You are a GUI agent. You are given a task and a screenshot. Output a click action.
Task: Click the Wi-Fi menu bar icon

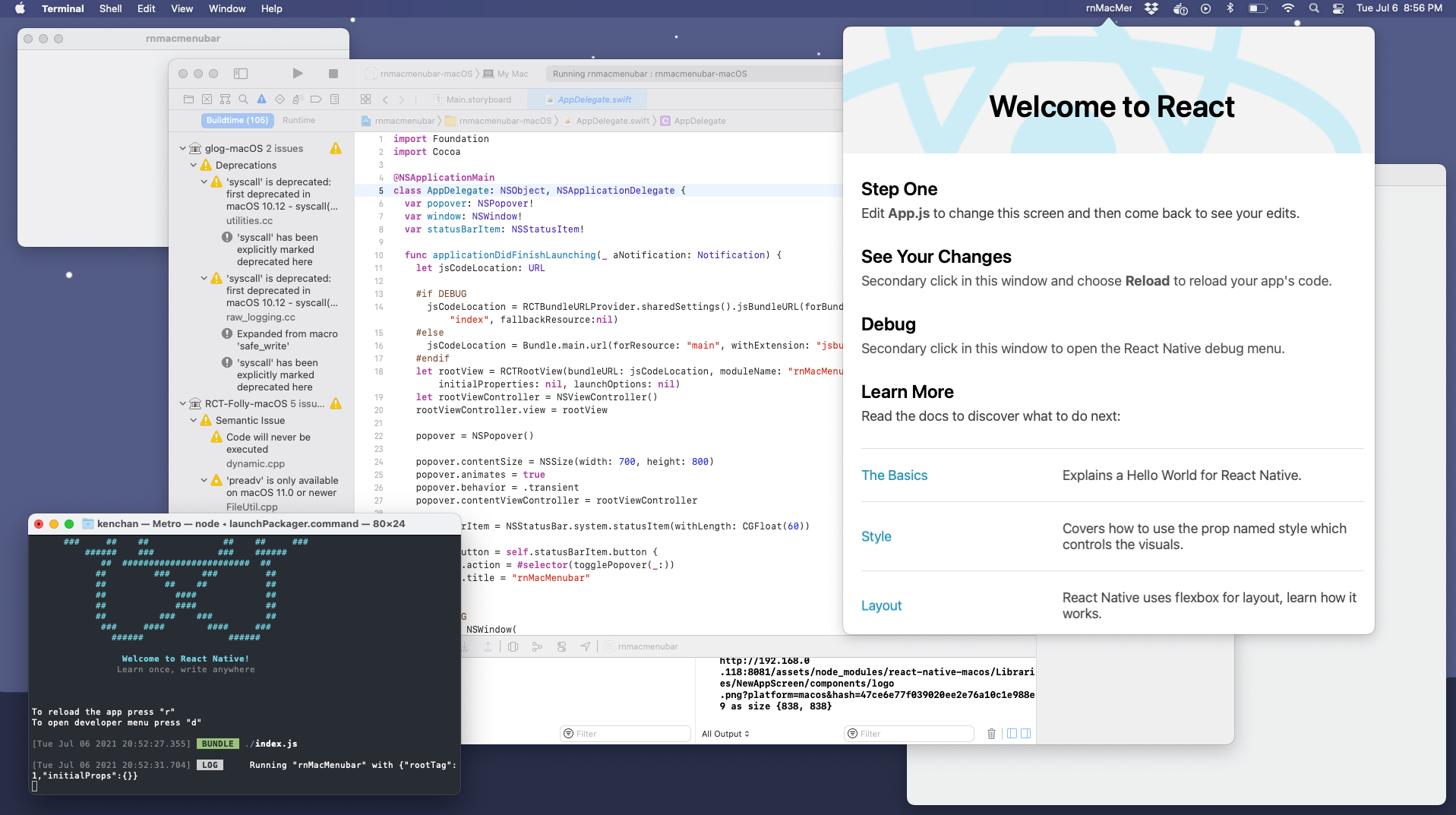click(x=1287, y=8)
